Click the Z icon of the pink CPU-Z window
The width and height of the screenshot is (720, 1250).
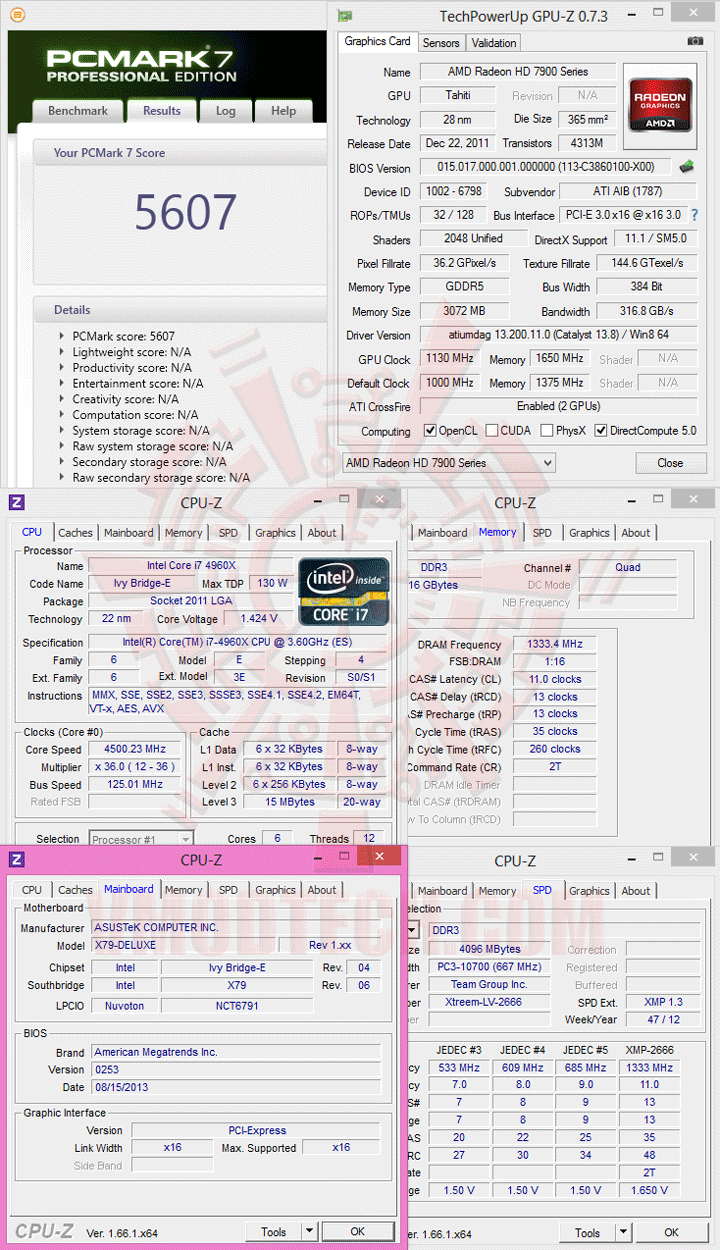(x=16, y=859)
